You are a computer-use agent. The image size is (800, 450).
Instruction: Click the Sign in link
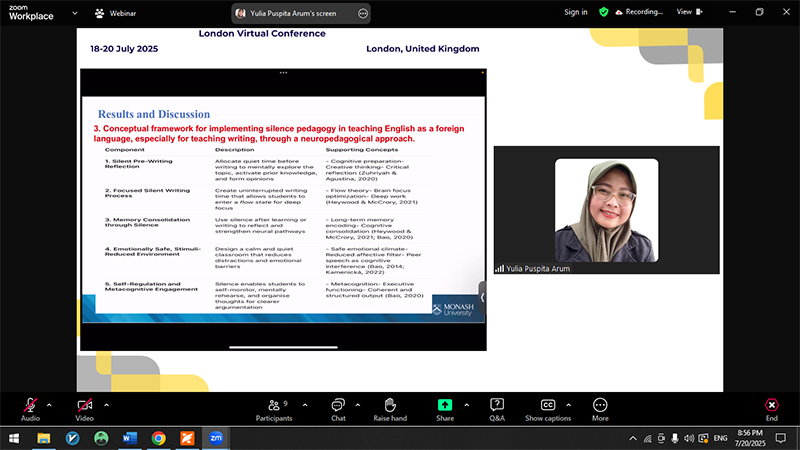tap(575, 12)
